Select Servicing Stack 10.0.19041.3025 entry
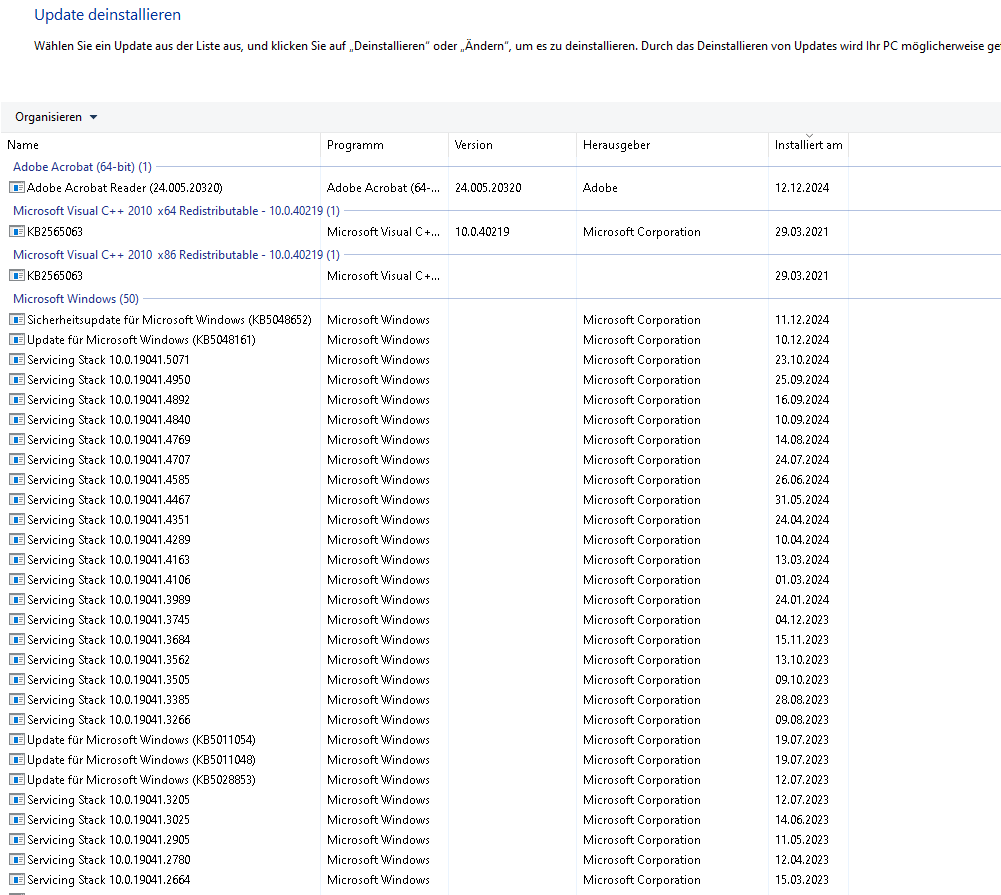The height and width of the screenshot is (895, 1001). pos(109,820)
